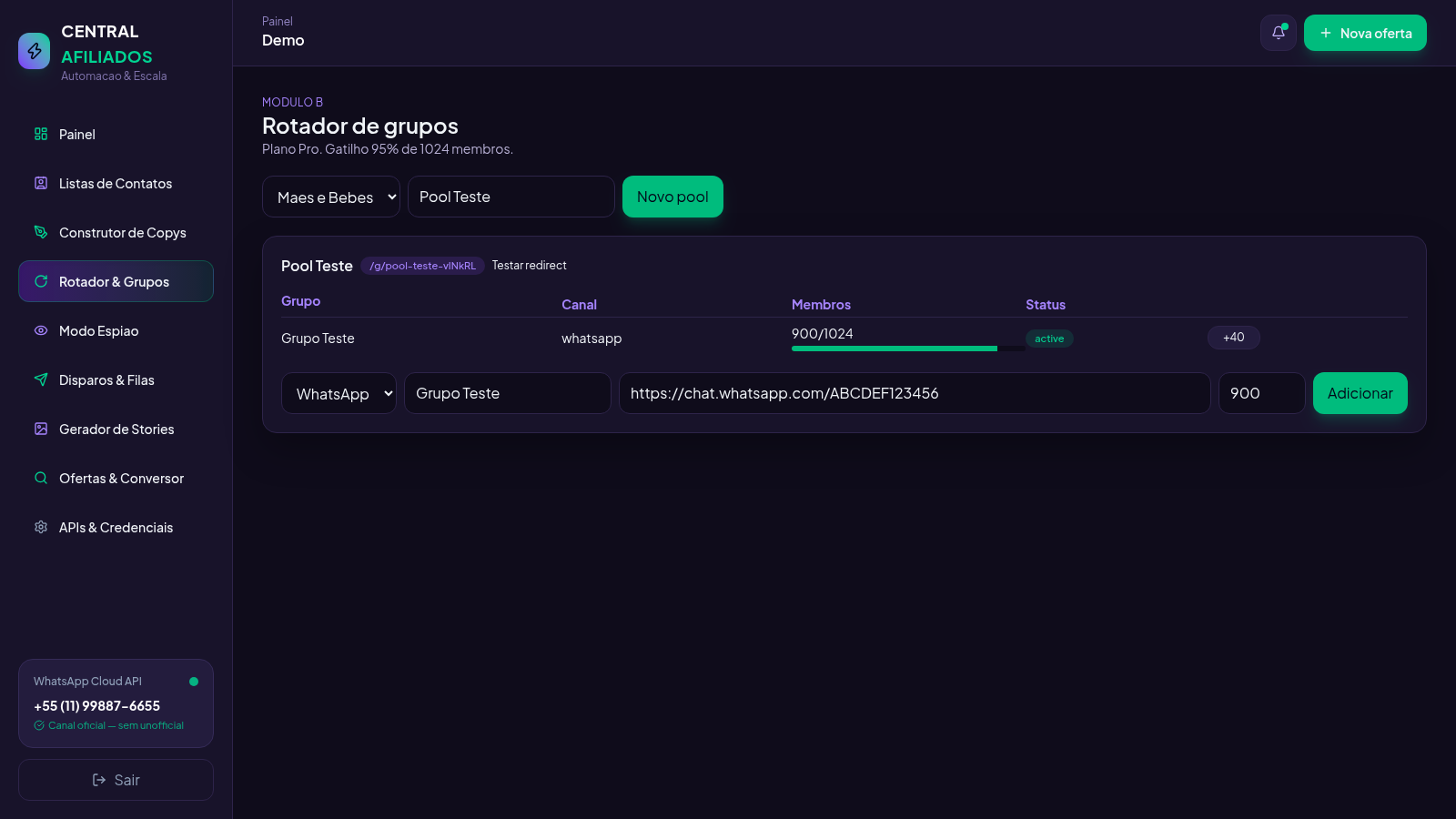Viewport: 1456px width, 819px height.
Task: Click the APIs & Credenciais gear icon
Action: pos(41,527)
